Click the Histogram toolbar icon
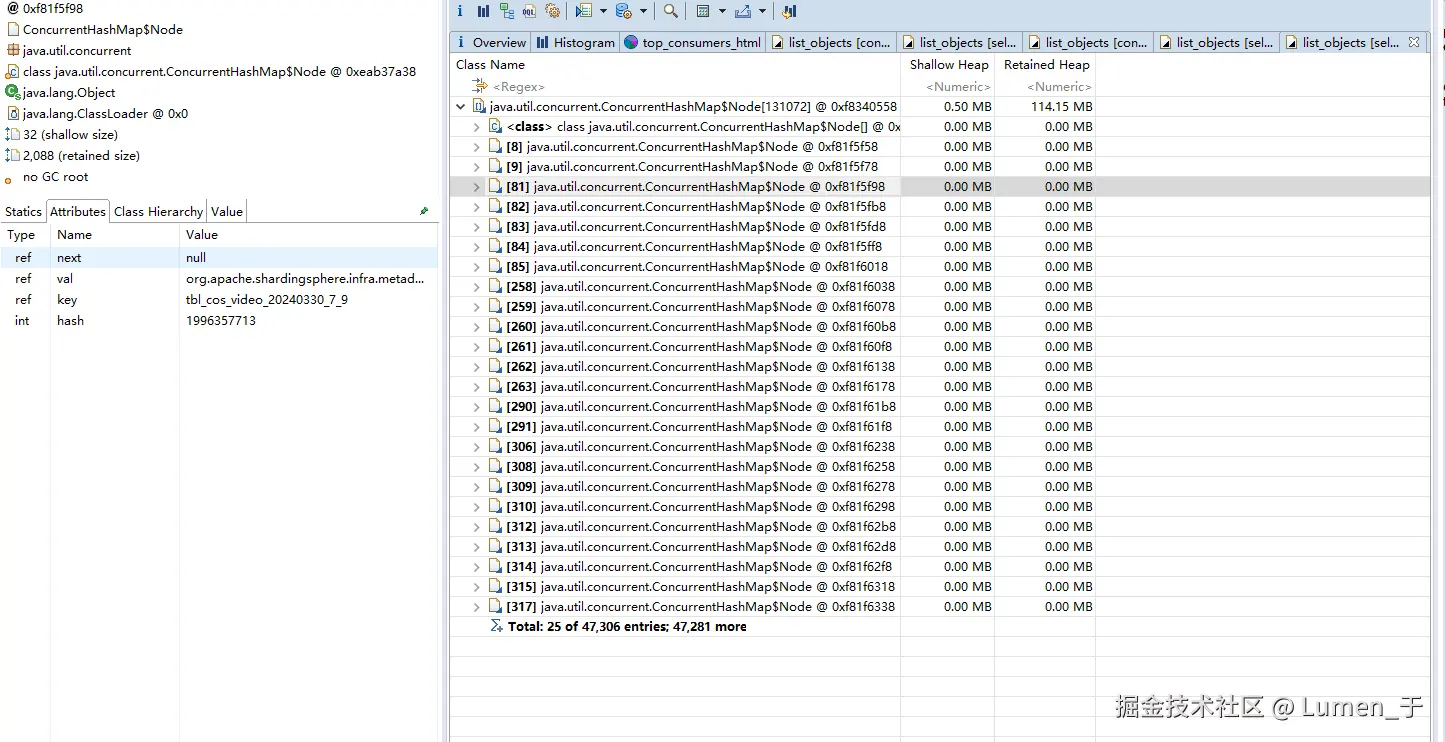This screenshot has height=742, width=1445. point(483,11)
